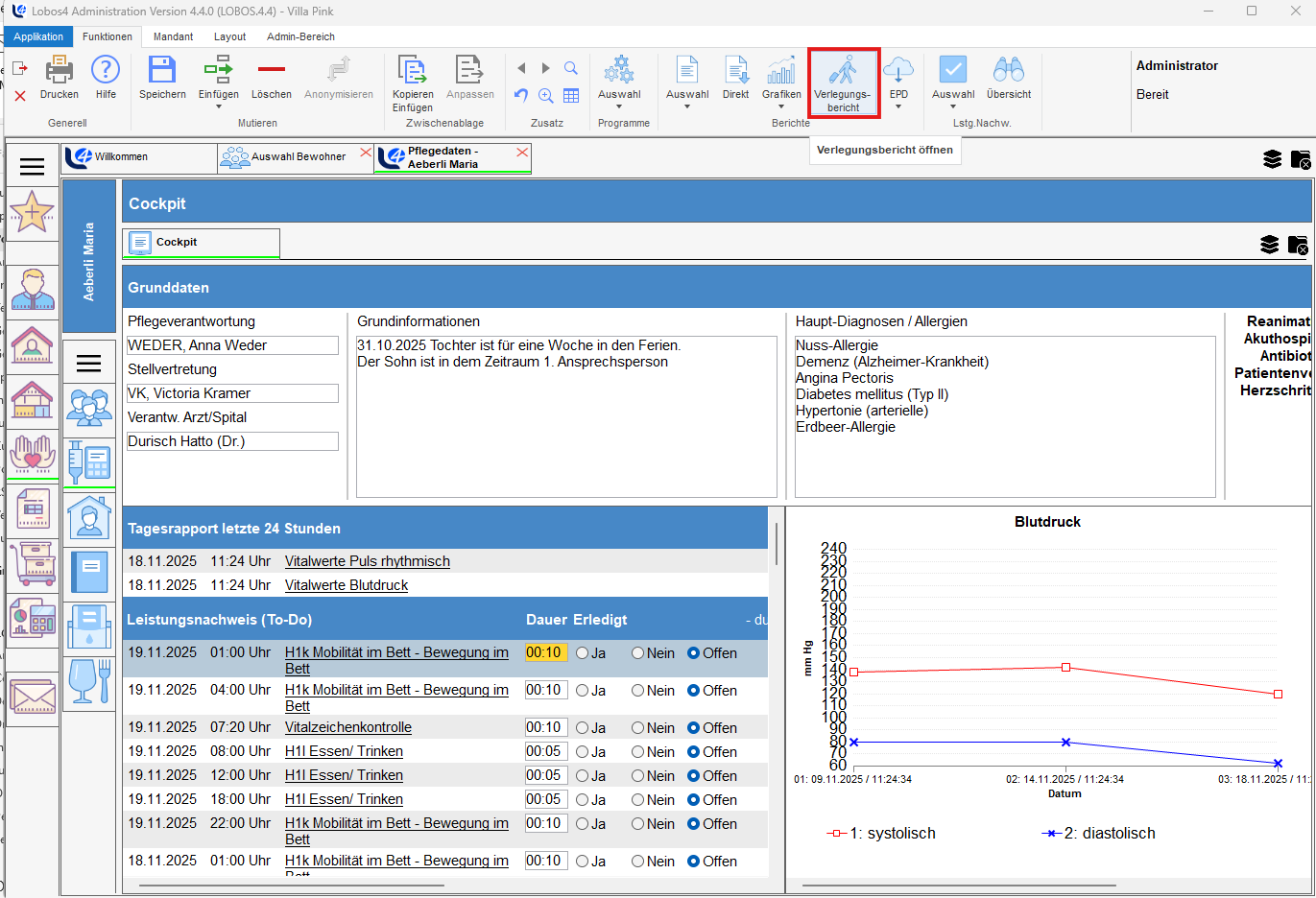Screen dimensions: 1316x898
Task: Open the Vitalwerte Blutdruck link
Action: coord(347,585)
